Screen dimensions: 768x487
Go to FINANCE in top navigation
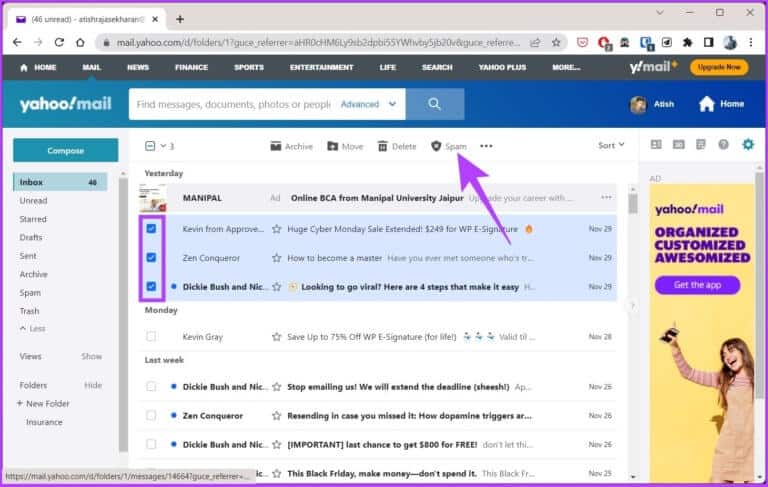(x=192, y=67)
